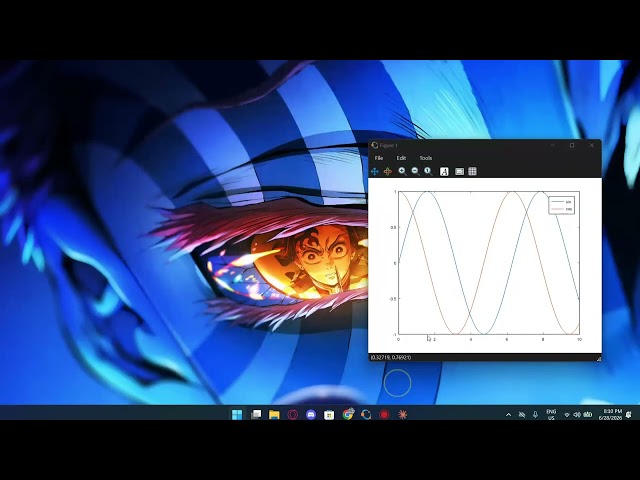
Task: Open the orange starburst app on taskbar
Action: tap(402, 415)
